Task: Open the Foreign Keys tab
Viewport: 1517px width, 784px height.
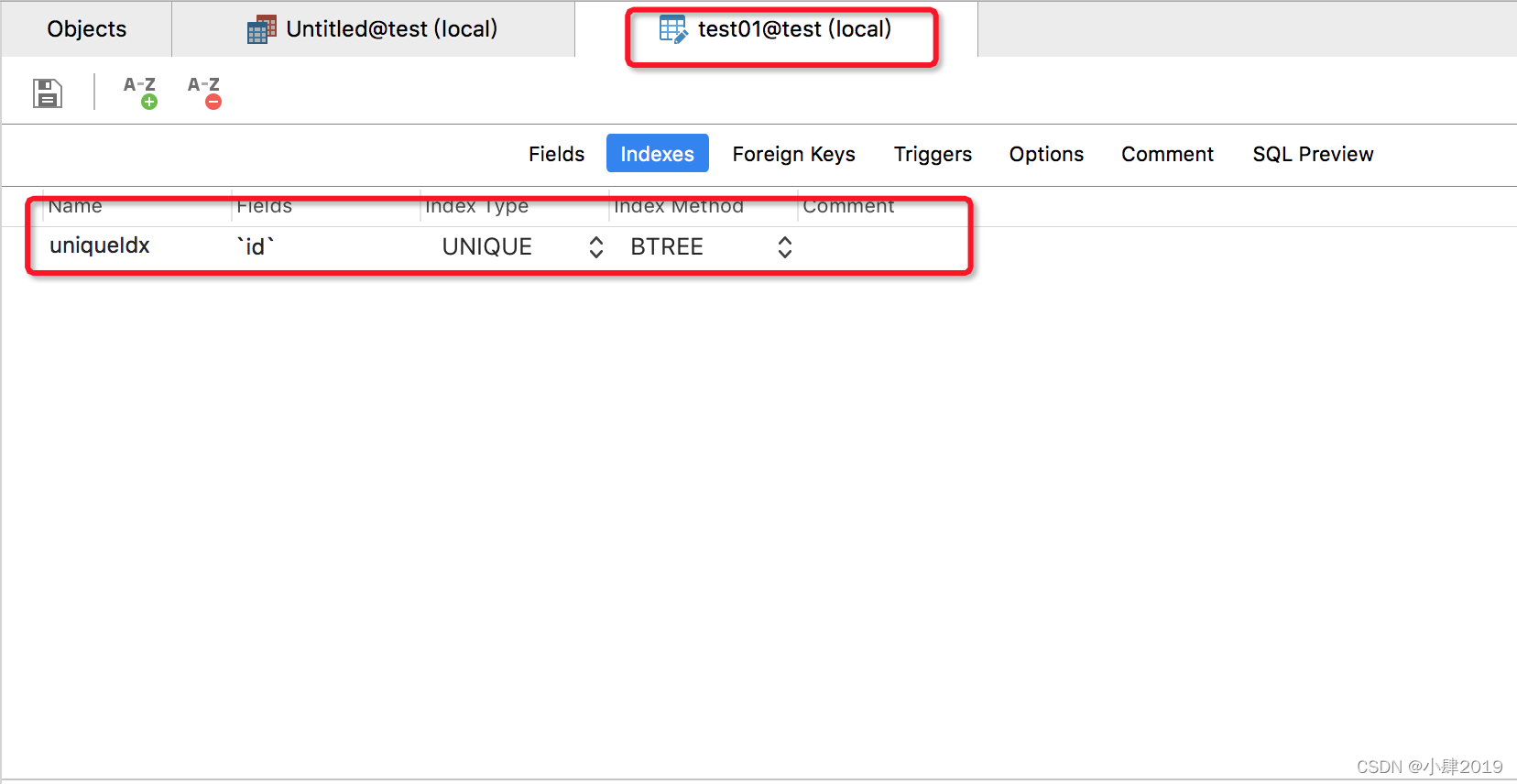Action: [x=794, y=154]
